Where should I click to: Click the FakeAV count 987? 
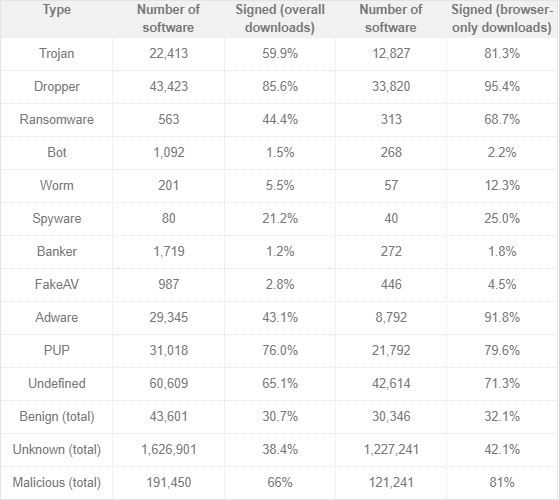[x=169, y=284]
